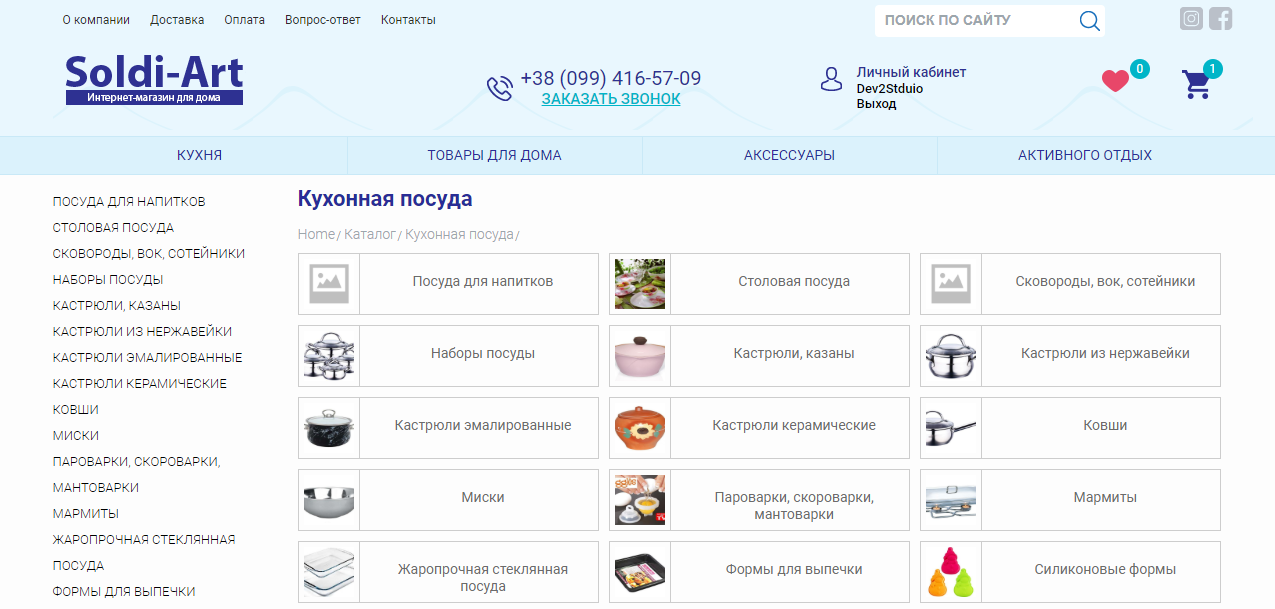This screenshot has height=609, width=1275.
Task: Click the Кастрюли керамические thumbnail
Action: 639,426
